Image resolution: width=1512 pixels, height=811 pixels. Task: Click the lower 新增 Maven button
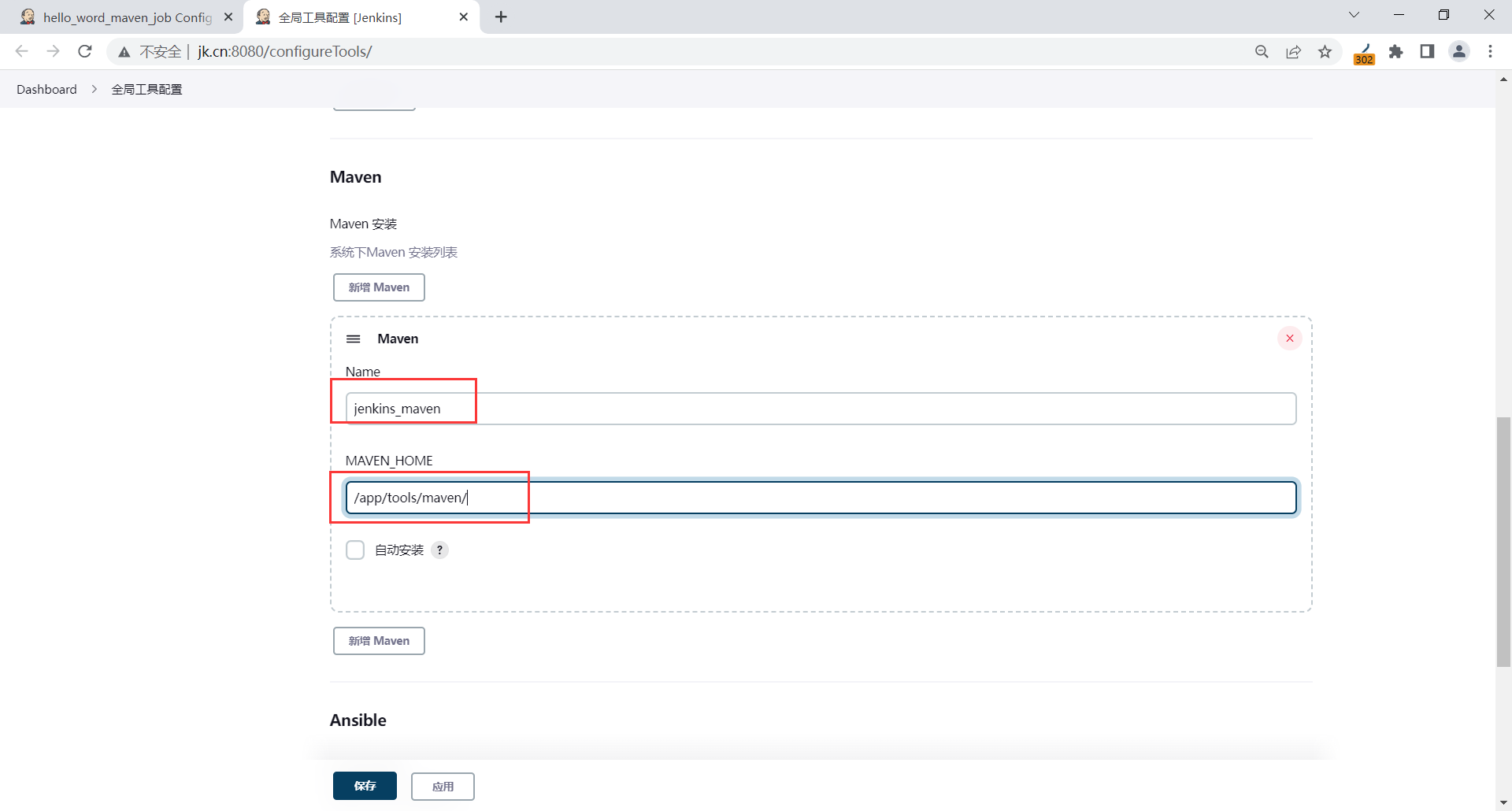pyautogui.click(x=379, y=641)
